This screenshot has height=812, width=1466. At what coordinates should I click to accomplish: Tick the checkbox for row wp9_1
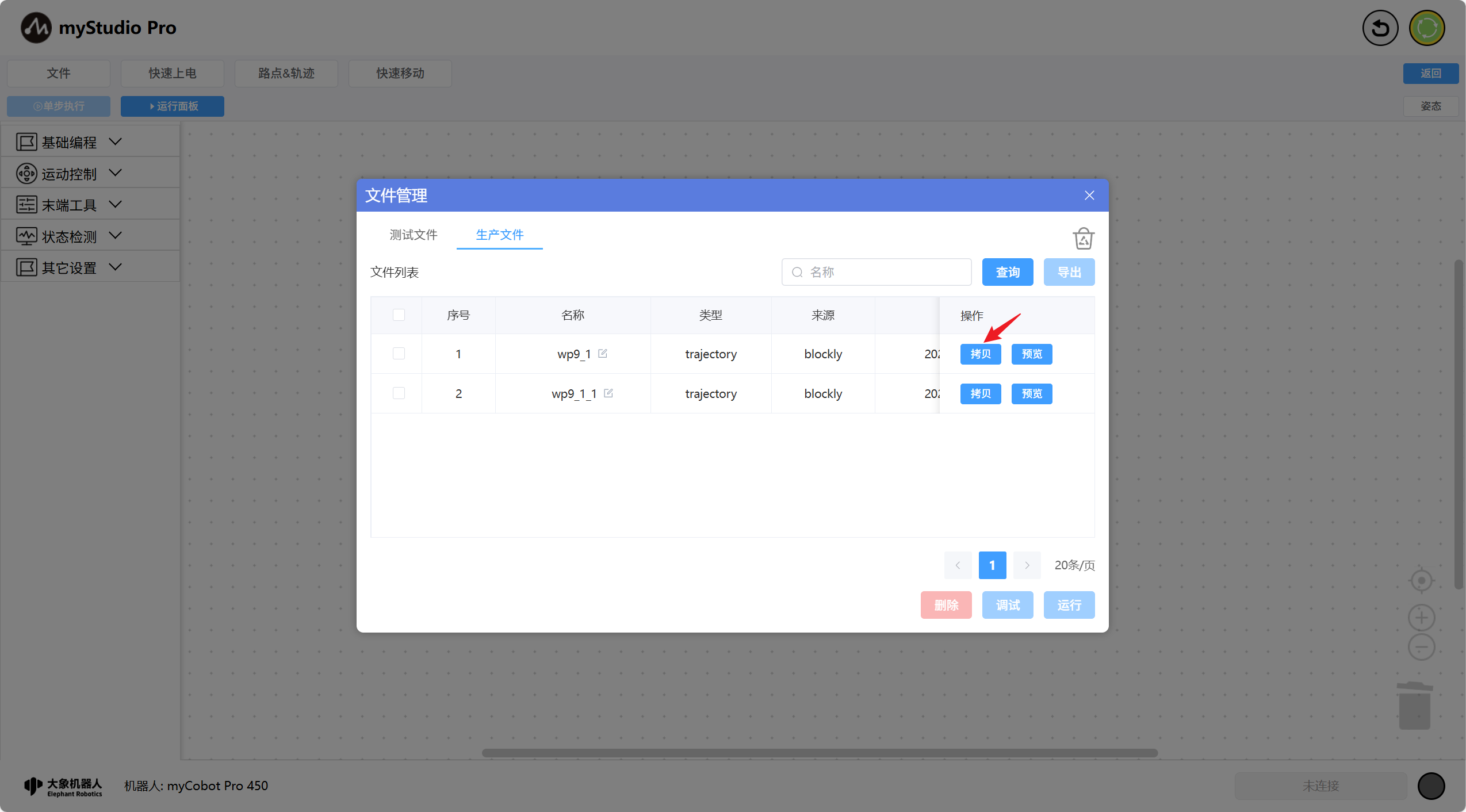399,353
